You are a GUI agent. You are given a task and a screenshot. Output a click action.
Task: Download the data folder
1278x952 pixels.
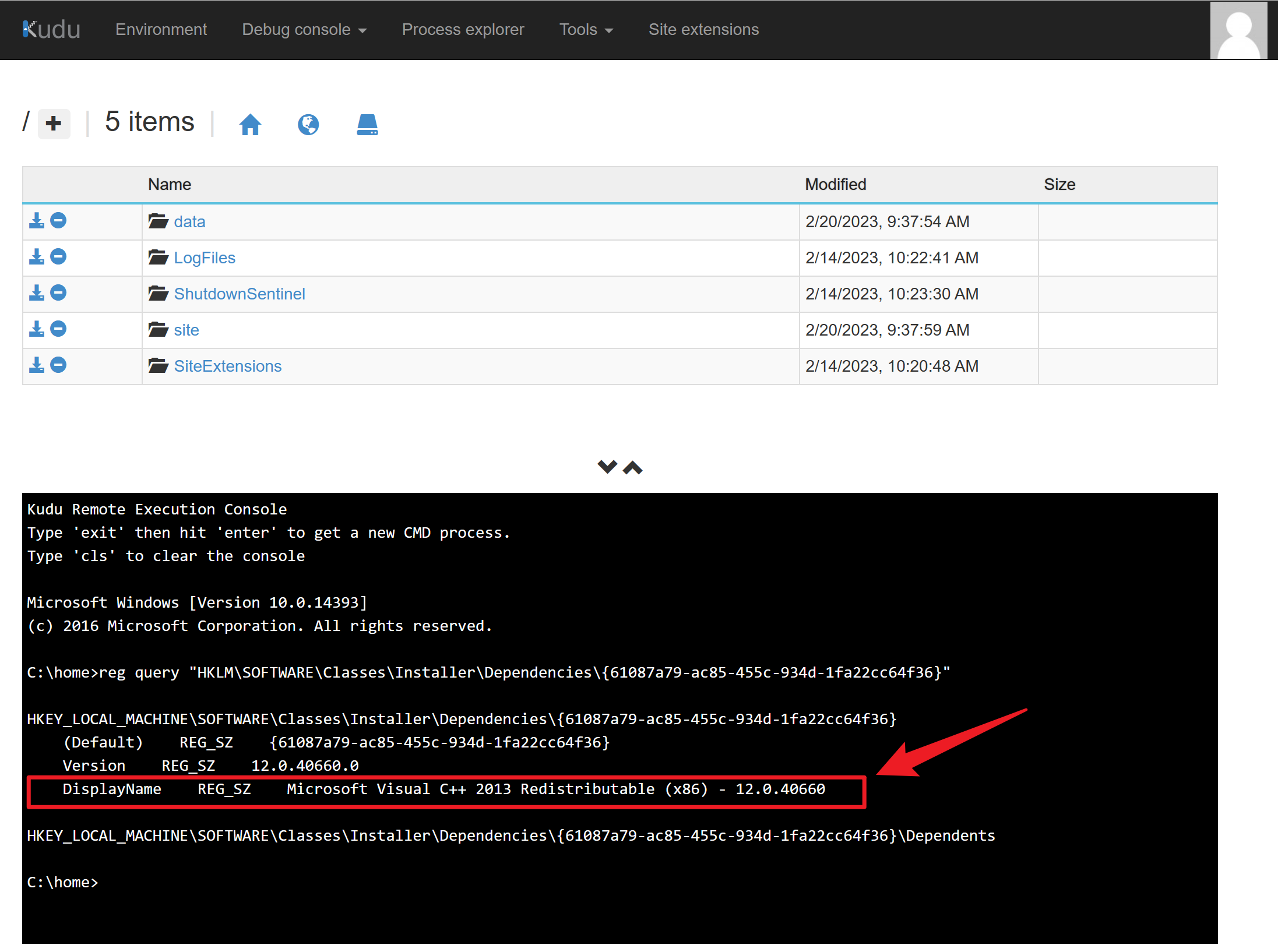(x=37, y=221)
